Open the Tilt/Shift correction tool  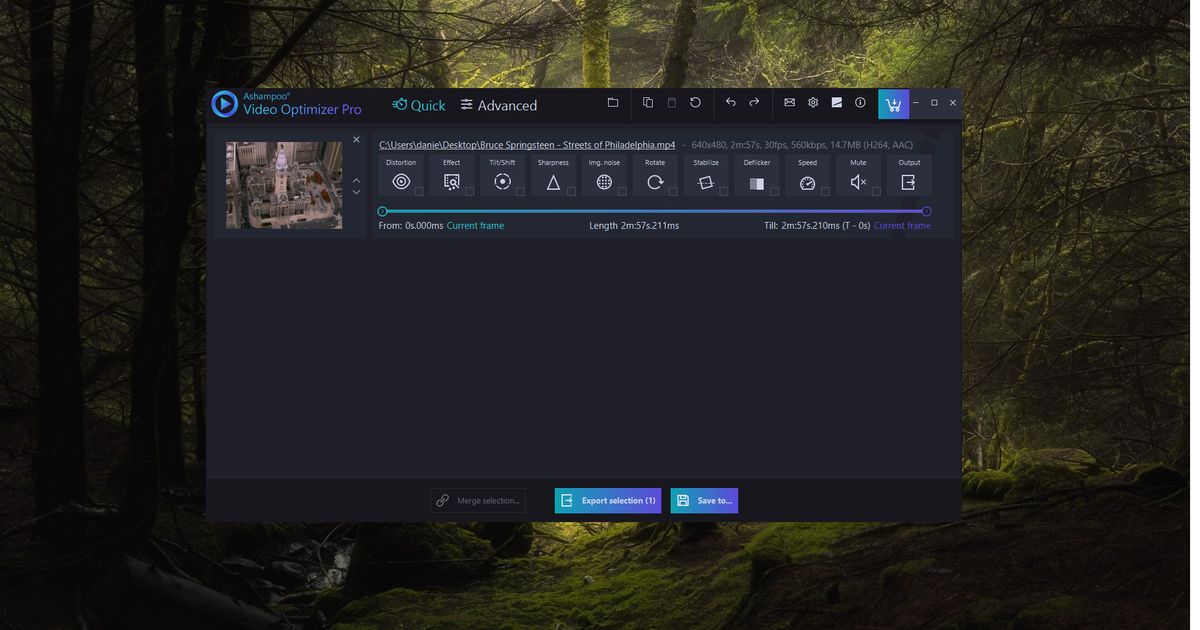[502, 181]
